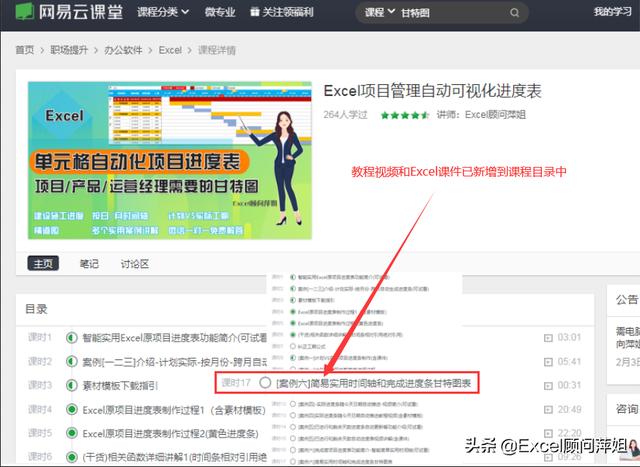Click the gift icon beside 关注领福利
Viewport: 640px width, 467px height.
[x=255, y=12]
